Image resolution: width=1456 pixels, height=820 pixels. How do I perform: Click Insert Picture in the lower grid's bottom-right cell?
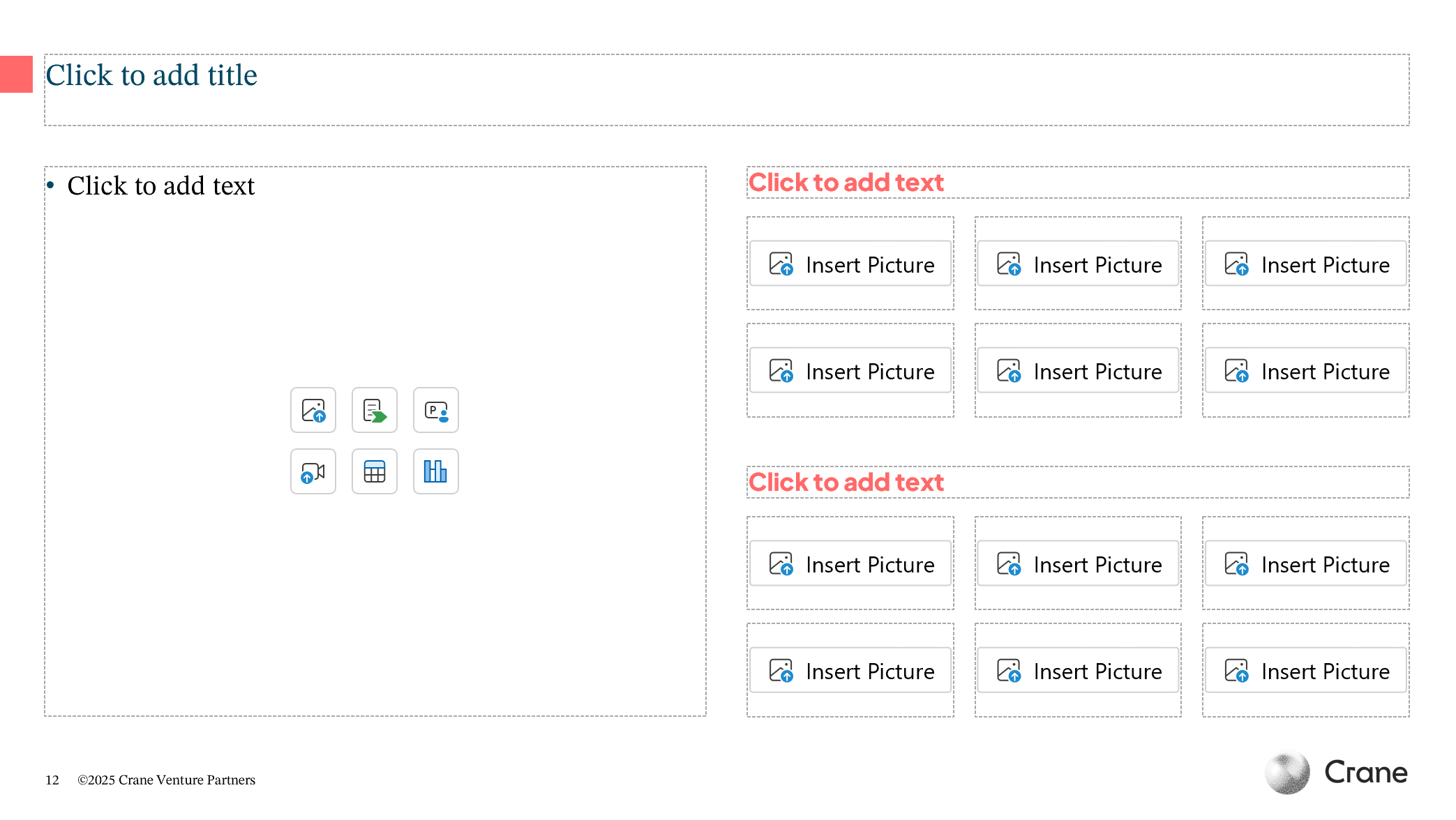click(x=1306, y=671)
